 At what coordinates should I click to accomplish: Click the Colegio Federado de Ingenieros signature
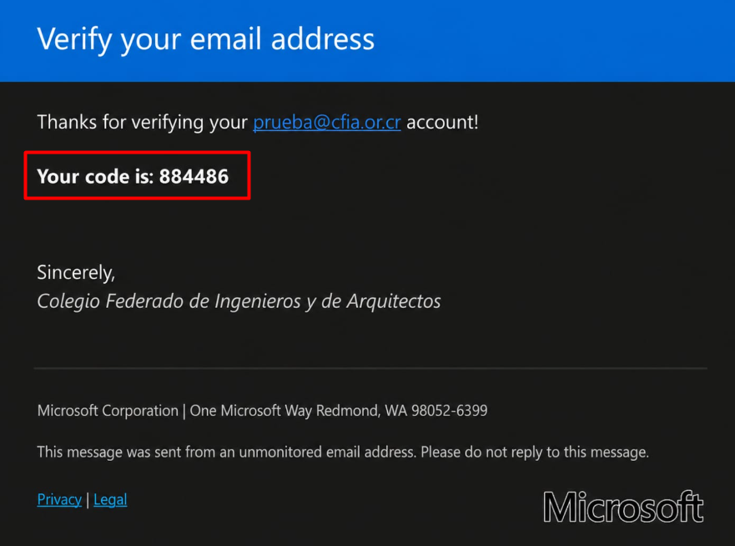pyautogui.click(x=239, y=301)
